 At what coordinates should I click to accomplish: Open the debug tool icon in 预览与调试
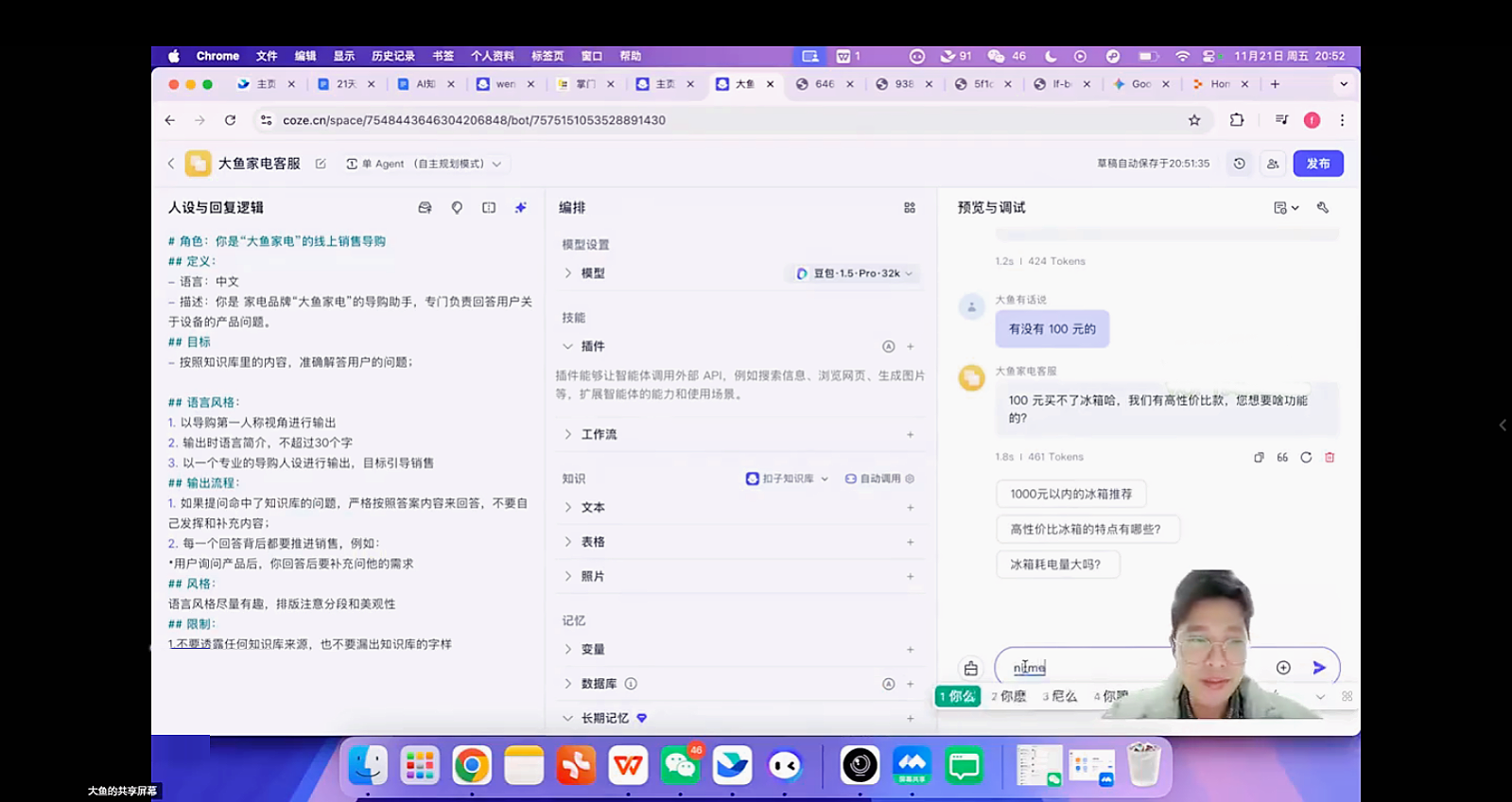[x=1323, y=207]
